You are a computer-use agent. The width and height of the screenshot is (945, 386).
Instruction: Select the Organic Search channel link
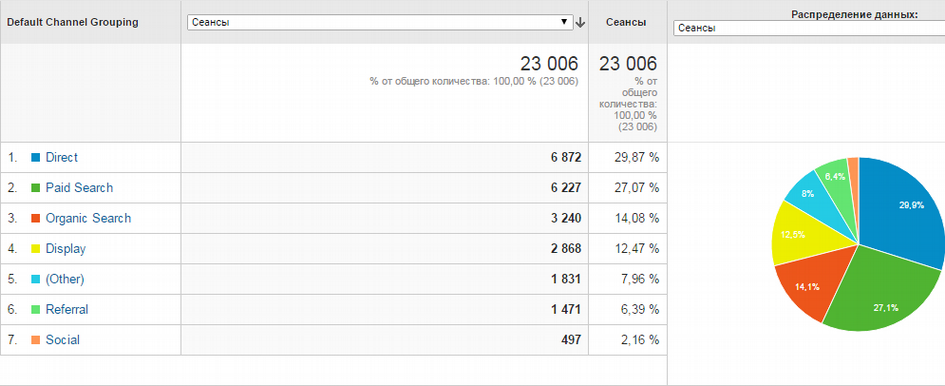88,218
